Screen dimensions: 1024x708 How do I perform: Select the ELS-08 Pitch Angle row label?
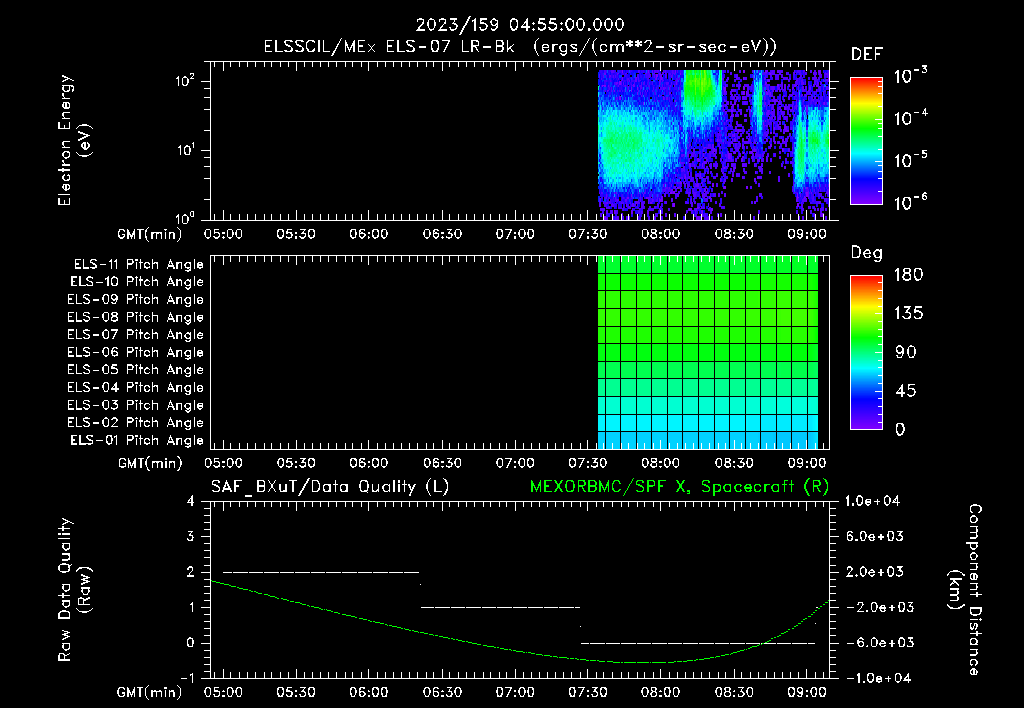[x=135, y=317]
